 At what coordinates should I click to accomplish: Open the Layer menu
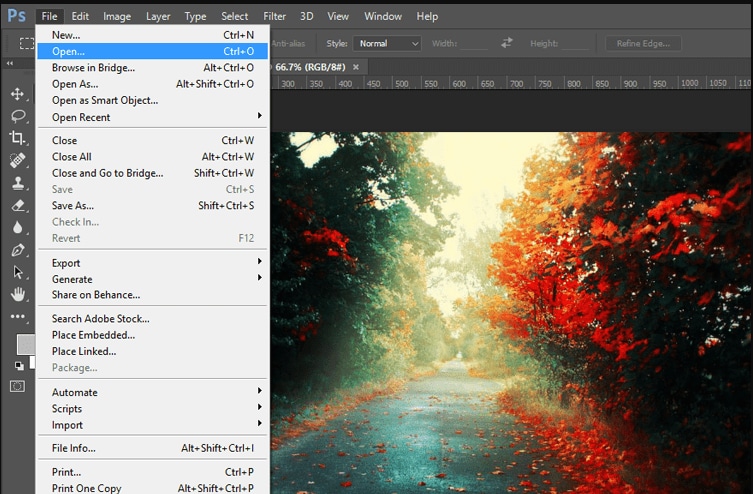click(158, 16)
